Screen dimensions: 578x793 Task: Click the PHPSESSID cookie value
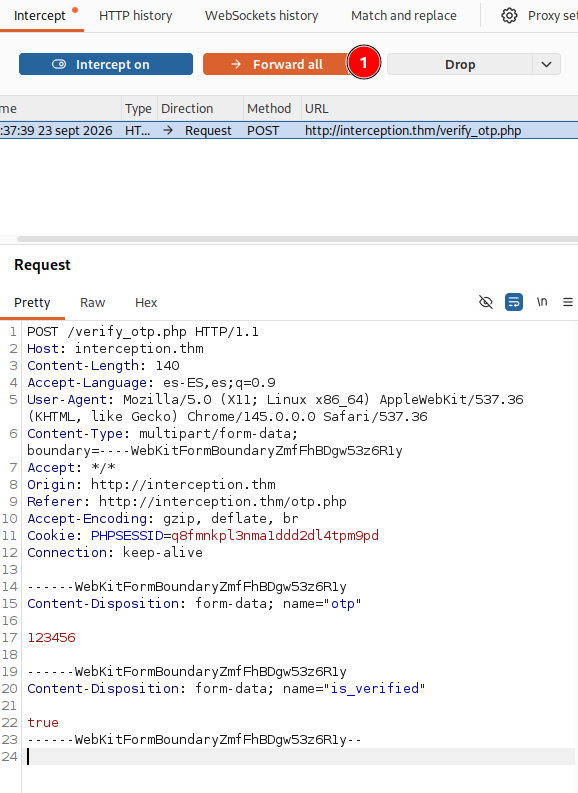(x=275, y=535)
